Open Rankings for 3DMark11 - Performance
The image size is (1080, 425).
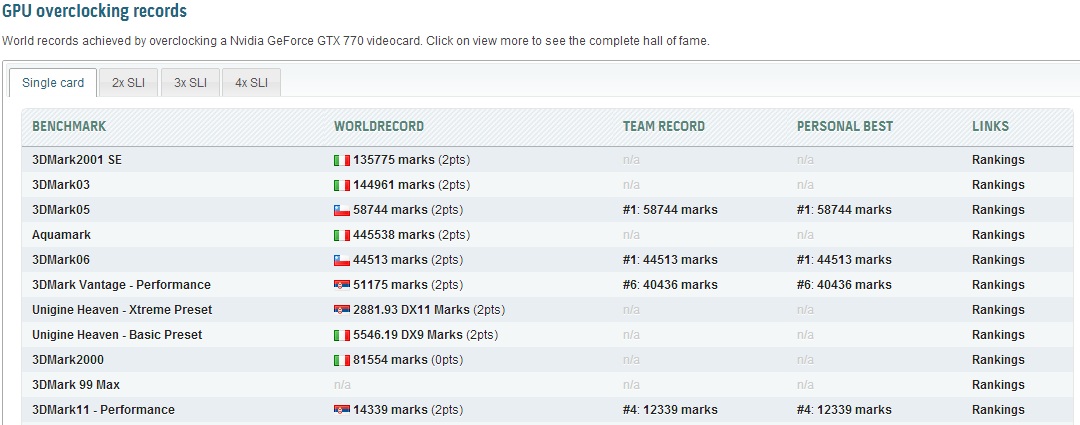[998, 410]
